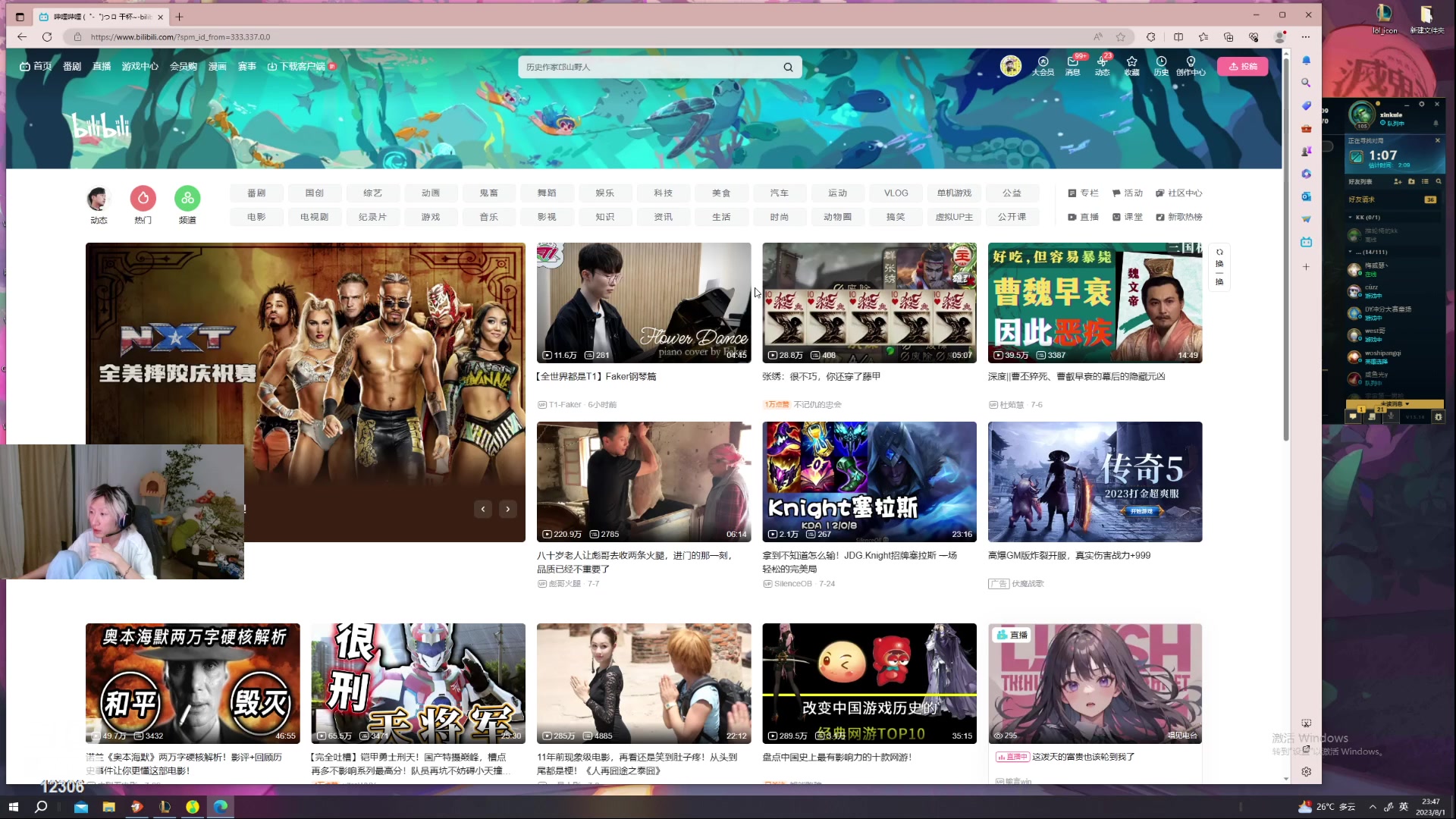Open the 动态 feed icon in header
This screenshot has width=1456, height=819.
[x=1102, y=66]
